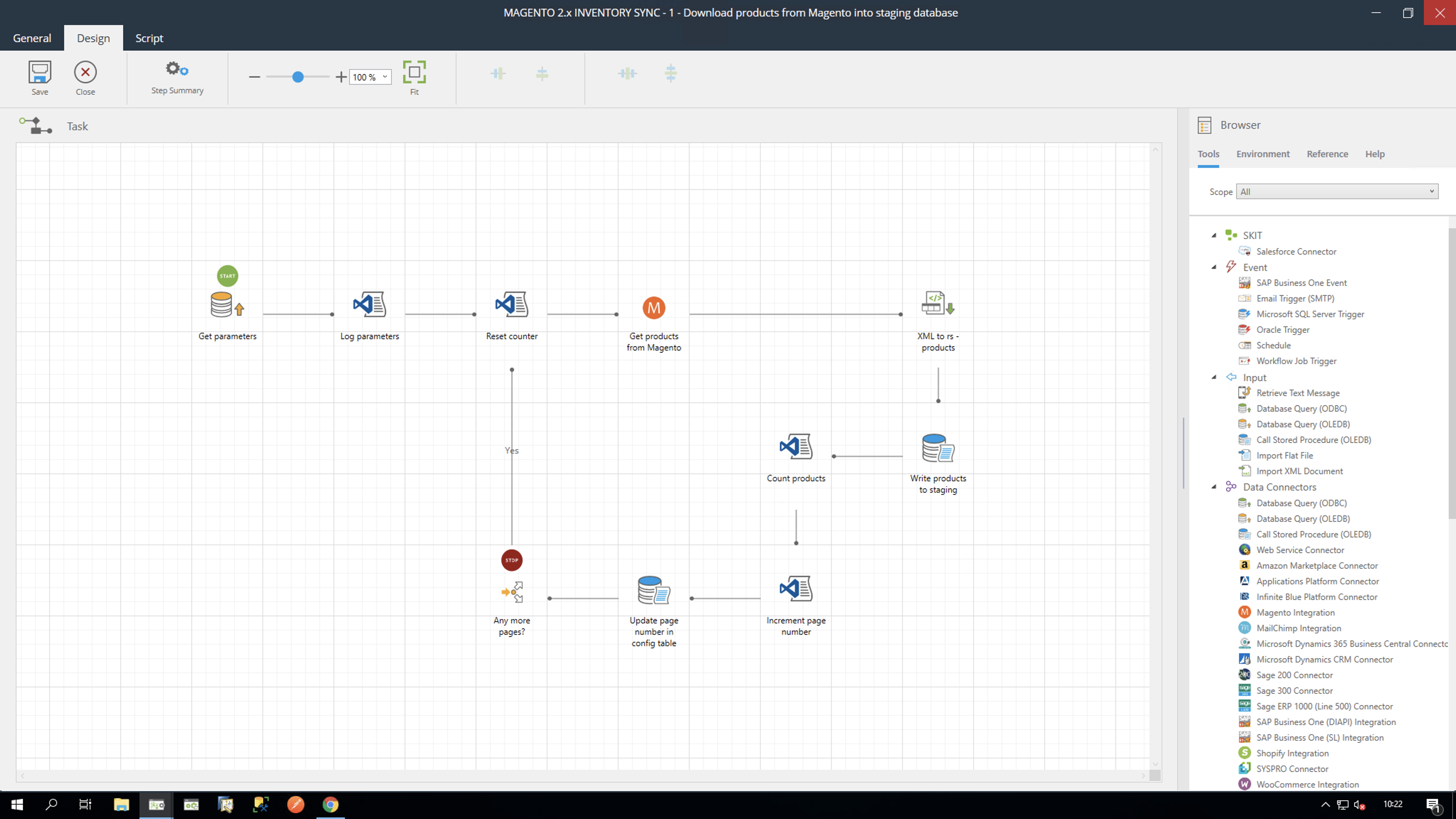This screenshot has height=819, width=1456.
Task: Select Microsoft Dynamics CRM Connector tool
Action: pos(1324,659)
